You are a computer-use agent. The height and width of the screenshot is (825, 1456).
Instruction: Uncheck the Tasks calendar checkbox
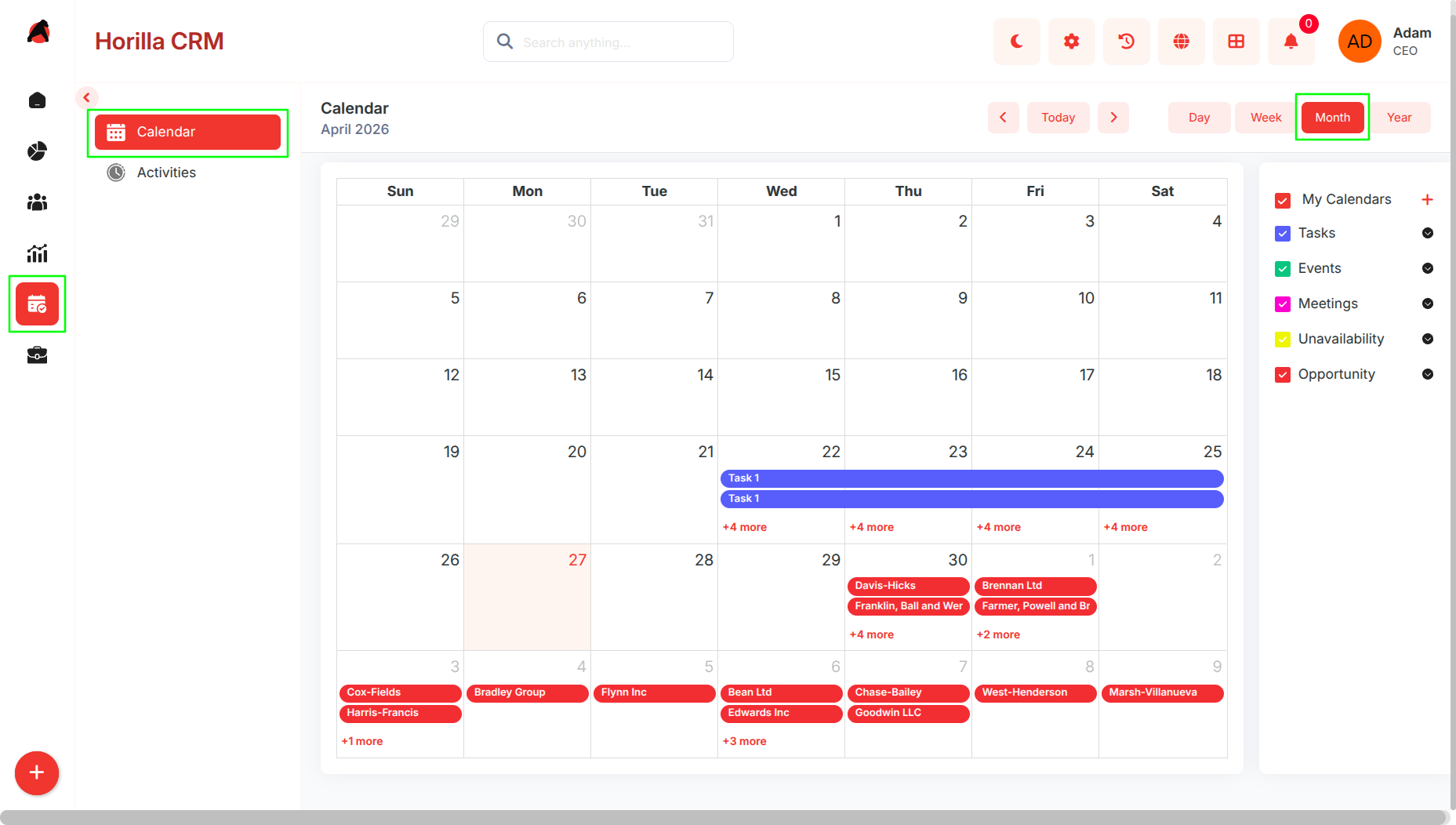tap(1283, 234)
